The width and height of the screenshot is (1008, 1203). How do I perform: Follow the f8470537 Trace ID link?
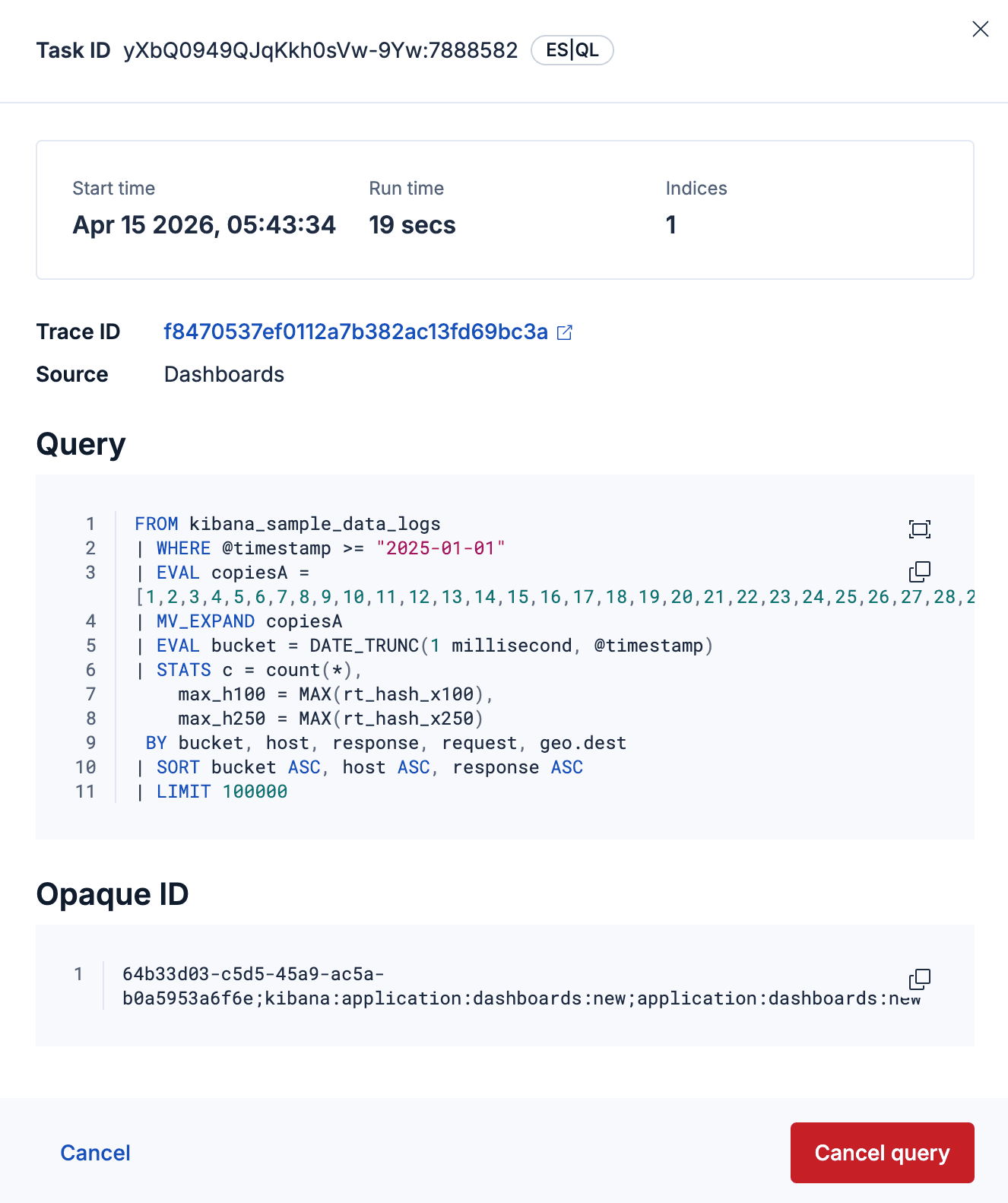(x=356, y=332)
